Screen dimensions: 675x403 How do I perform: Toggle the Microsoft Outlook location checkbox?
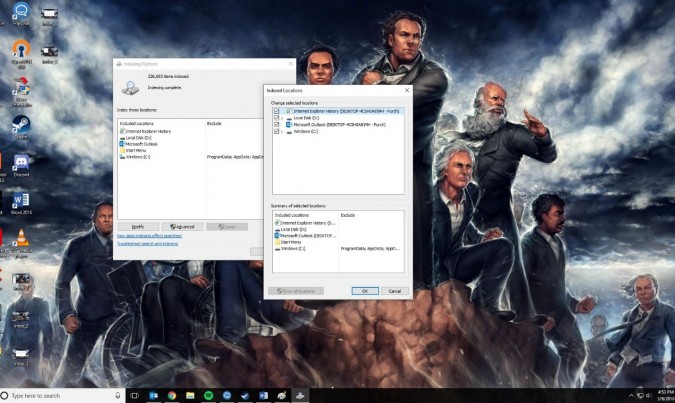click(276, 124)
